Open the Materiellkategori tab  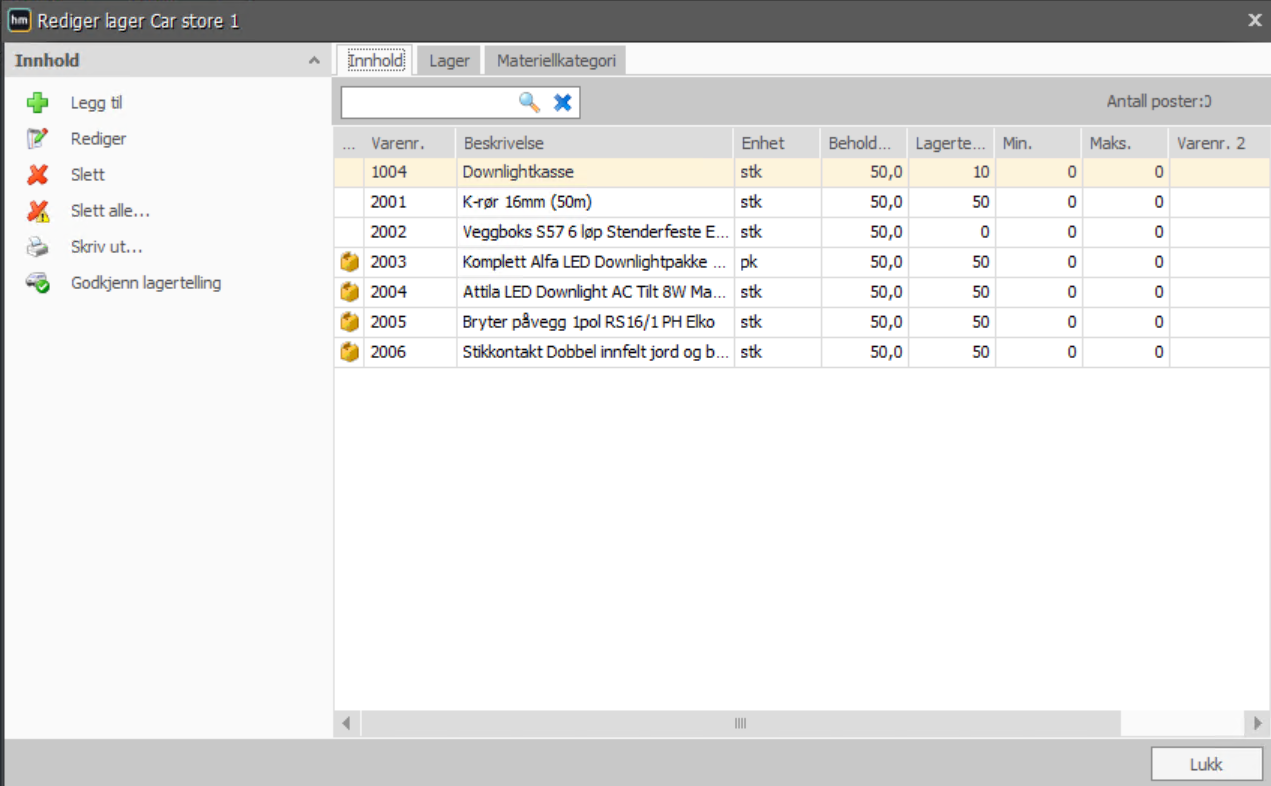tap(556, 61)
